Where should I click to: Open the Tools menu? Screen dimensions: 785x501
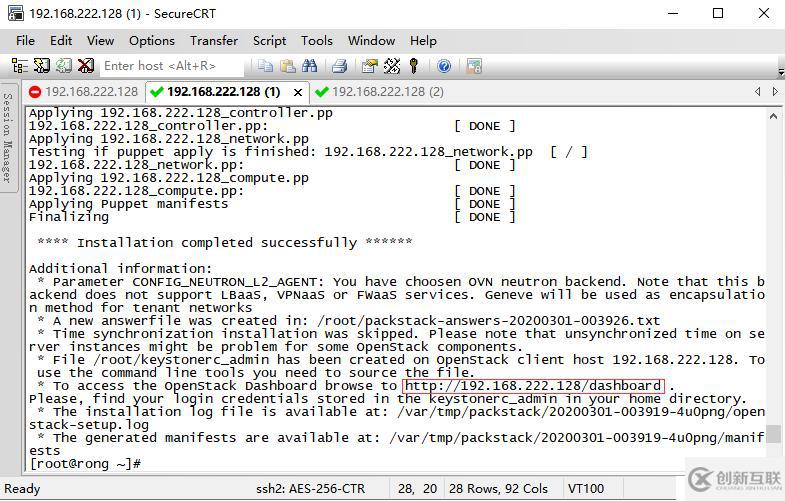tap(316, 41)
